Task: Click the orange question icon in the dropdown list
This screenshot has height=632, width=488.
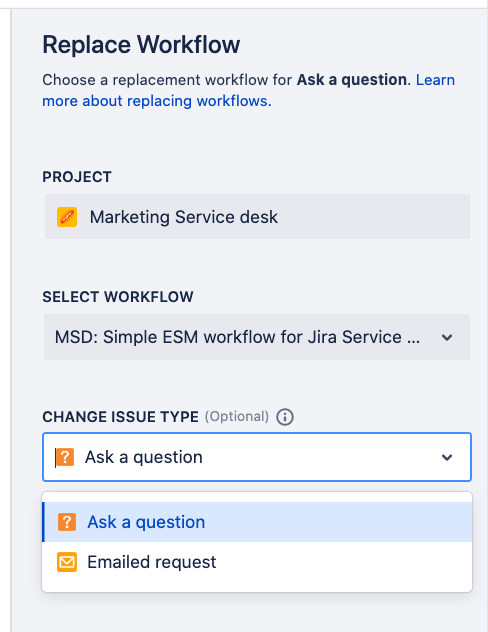Action: point(67,522)
